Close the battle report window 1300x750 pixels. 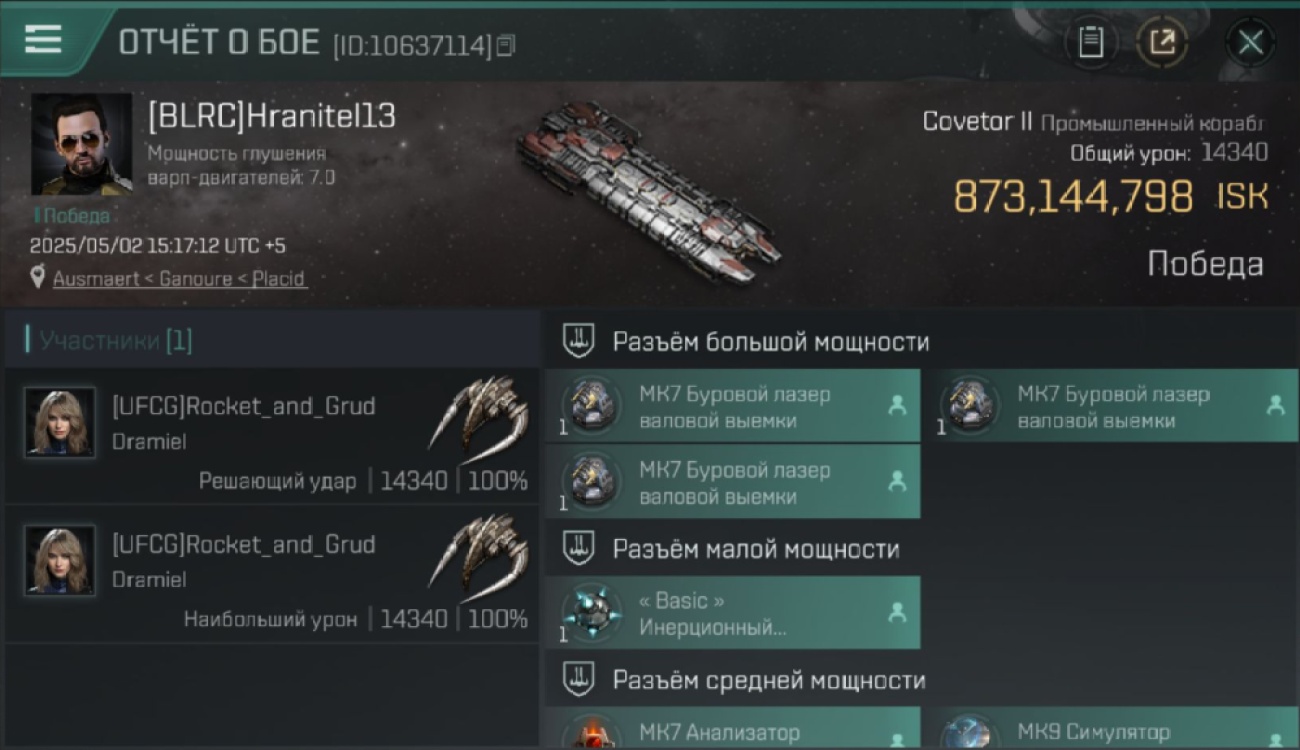coord(1250,42)
